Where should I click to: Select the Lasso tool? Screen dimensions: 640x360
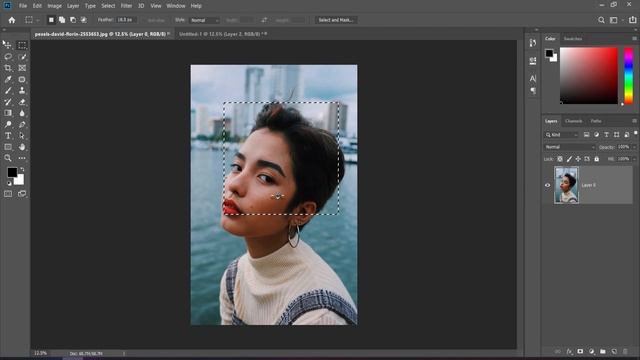coord(8,57)
